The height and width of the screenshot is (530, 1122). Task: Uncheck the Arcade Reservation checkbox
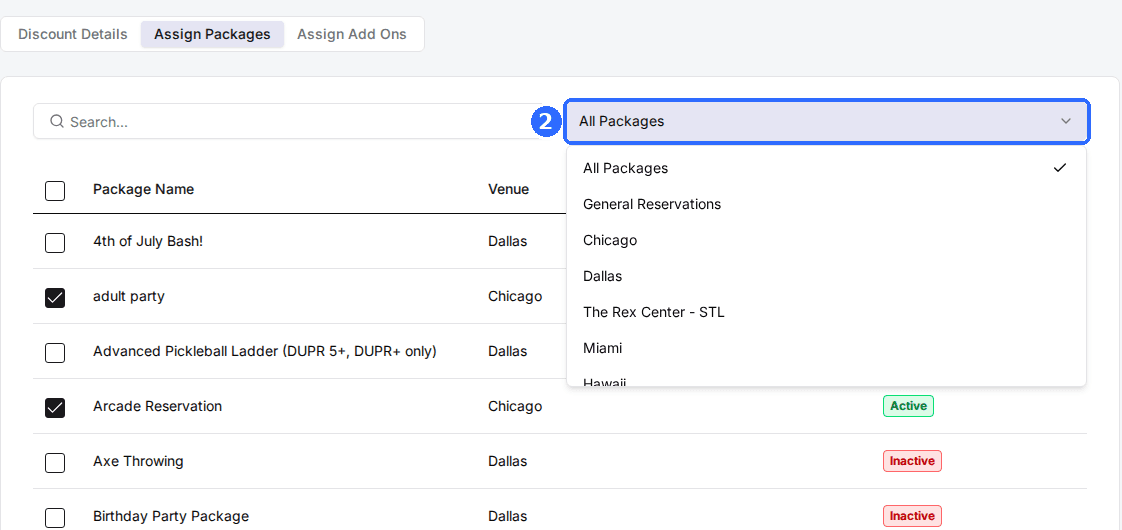tap(55, 408)
